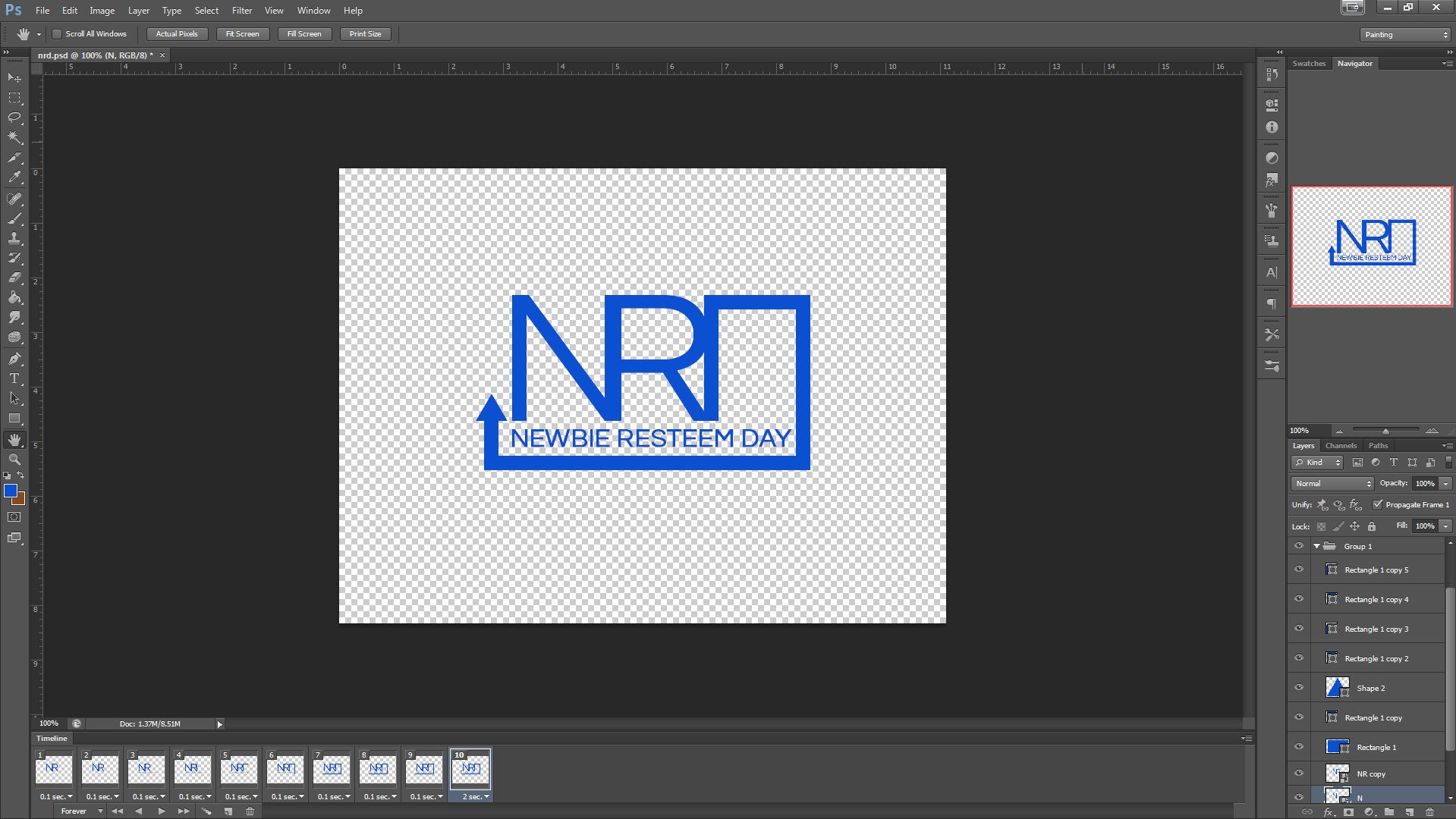
Task: Click the blue foreground color swatch
Action: (10, 491)
